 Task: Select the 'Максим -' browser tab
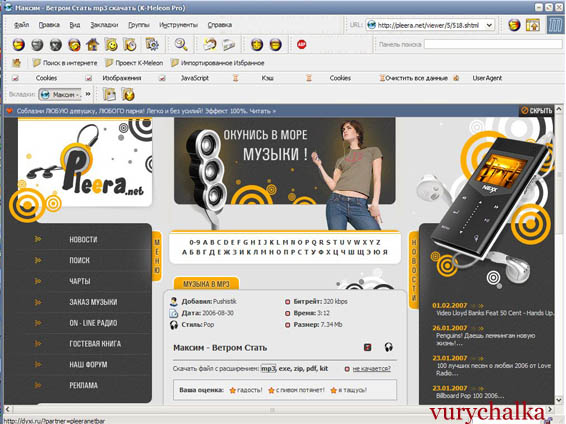(x=61, y=95)
